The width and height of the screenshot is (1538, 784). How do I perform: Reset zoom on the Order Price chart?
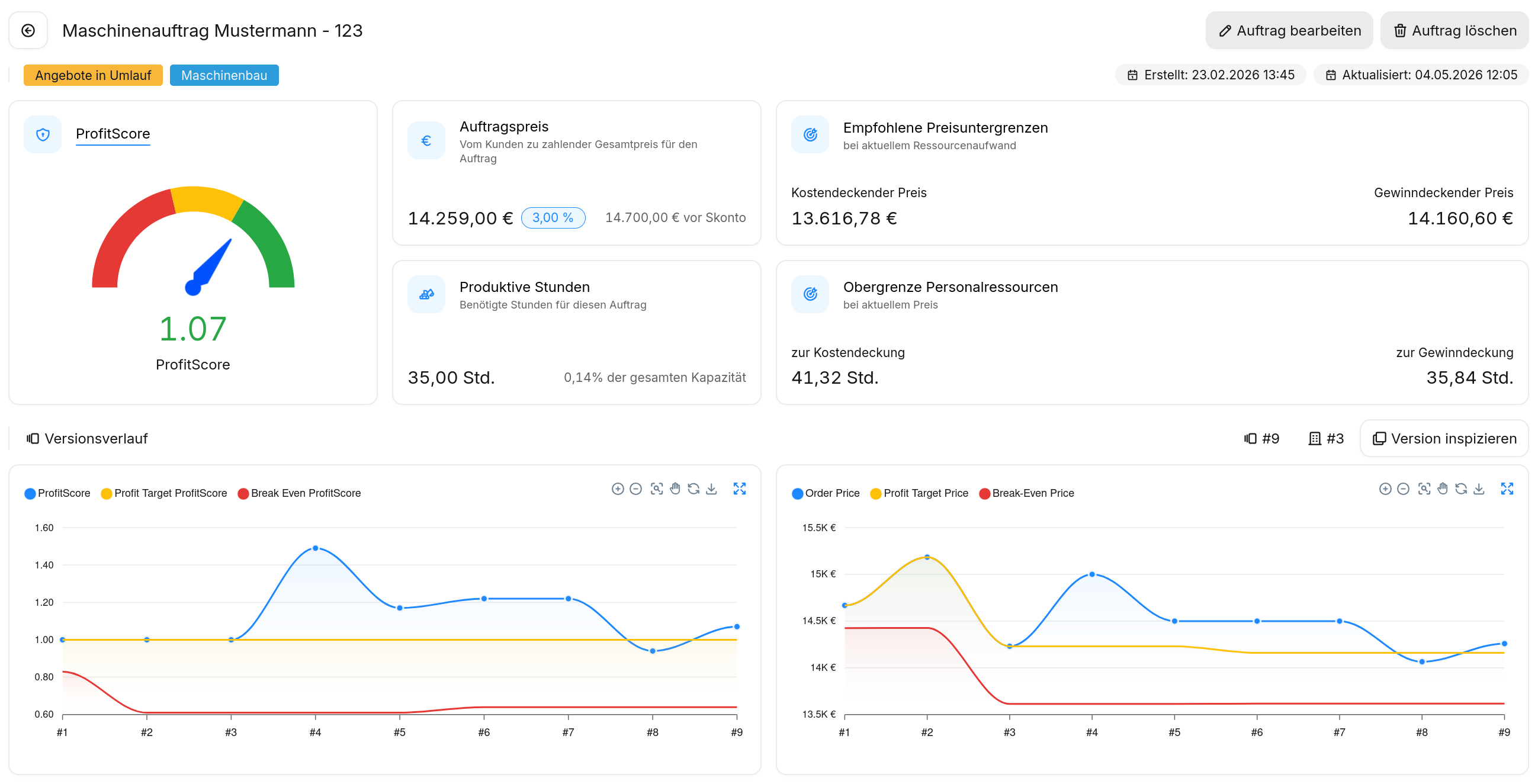click(x=1460, y=489)
